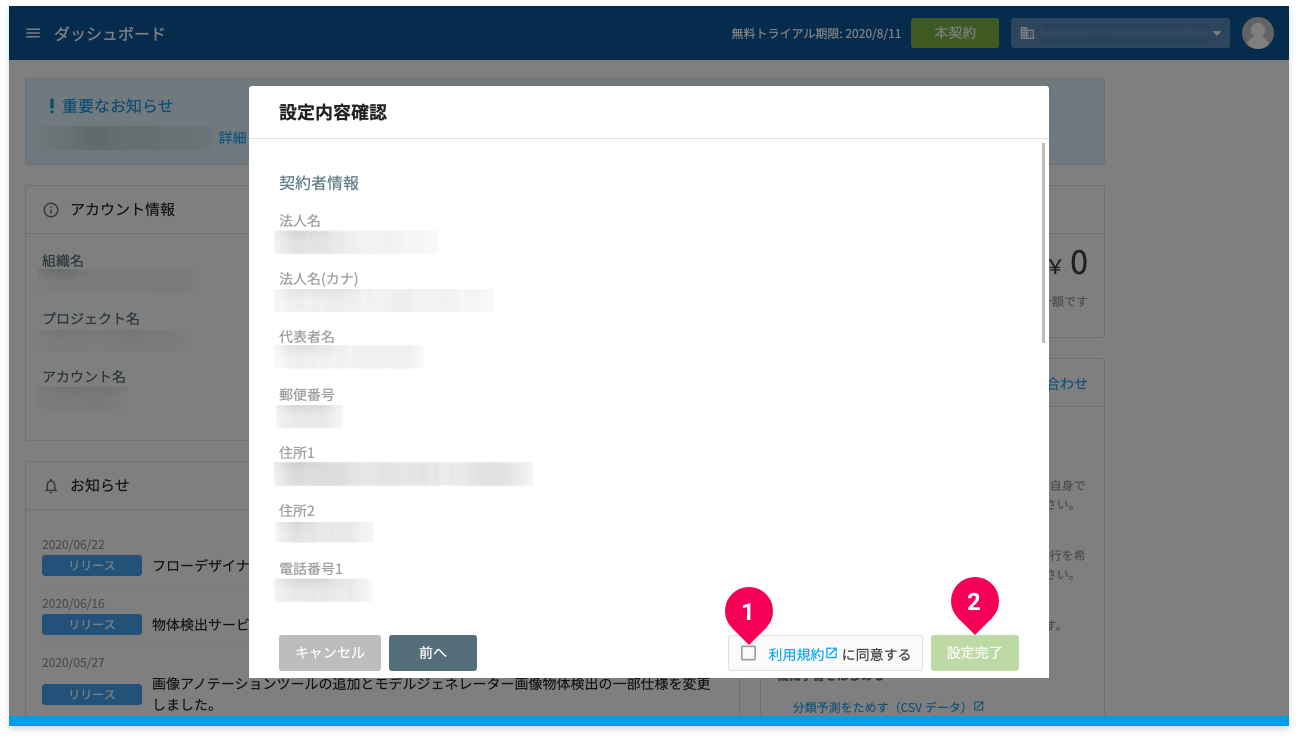Click the external-link icon after 分類予測をためす
Screen dimensions: 1298x738
tap(979, 707)
